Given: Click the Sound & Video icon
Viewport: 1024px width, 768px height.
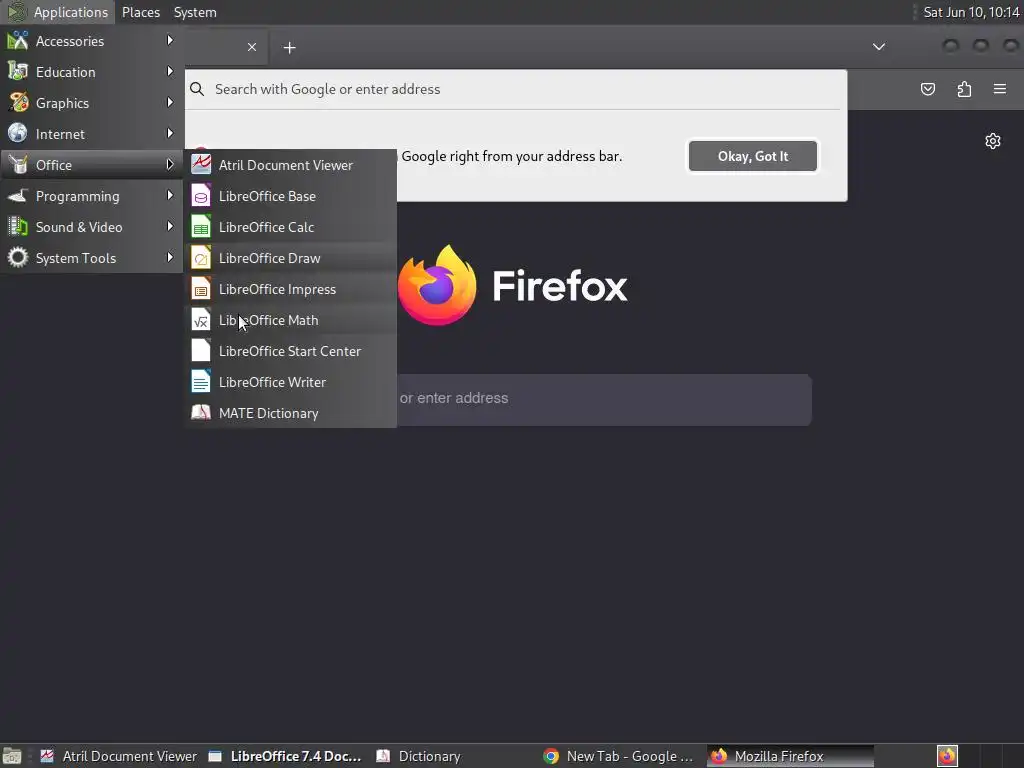Looking at the screenshot, I should 18,227.
